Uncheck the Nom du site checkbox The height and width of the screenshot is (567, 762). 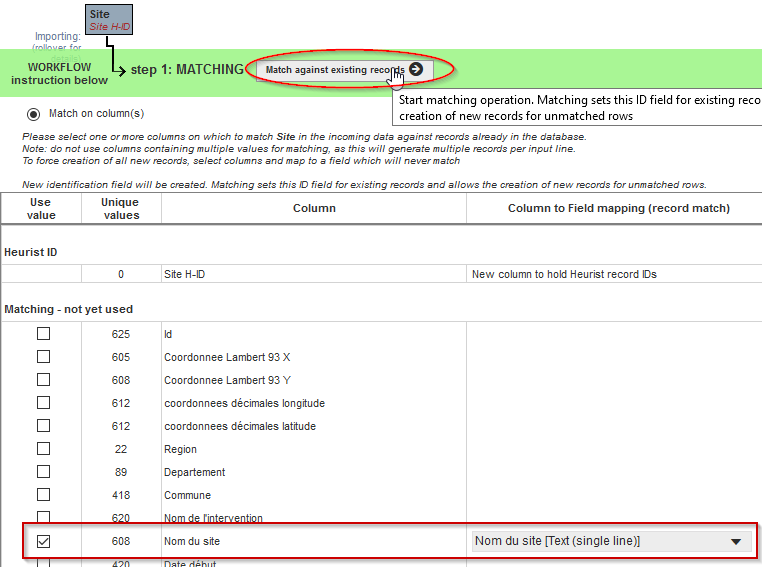click(x=43, y=541)
